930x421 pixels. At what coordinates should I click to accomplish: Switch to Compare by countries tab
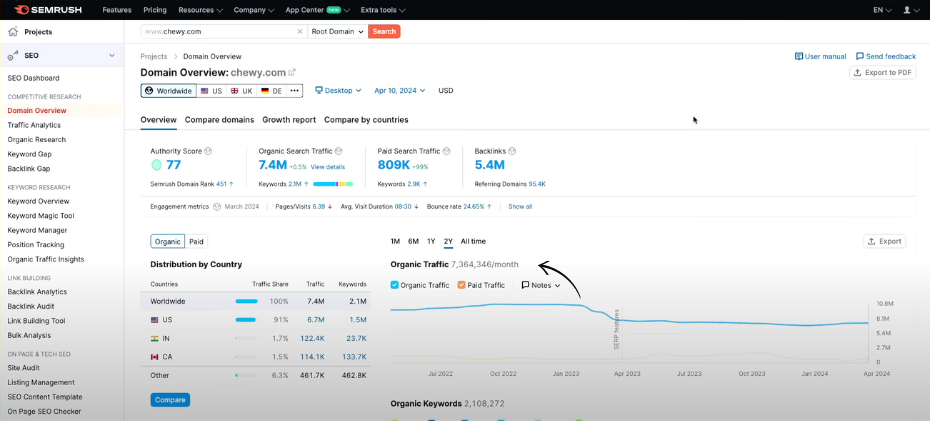366,120
